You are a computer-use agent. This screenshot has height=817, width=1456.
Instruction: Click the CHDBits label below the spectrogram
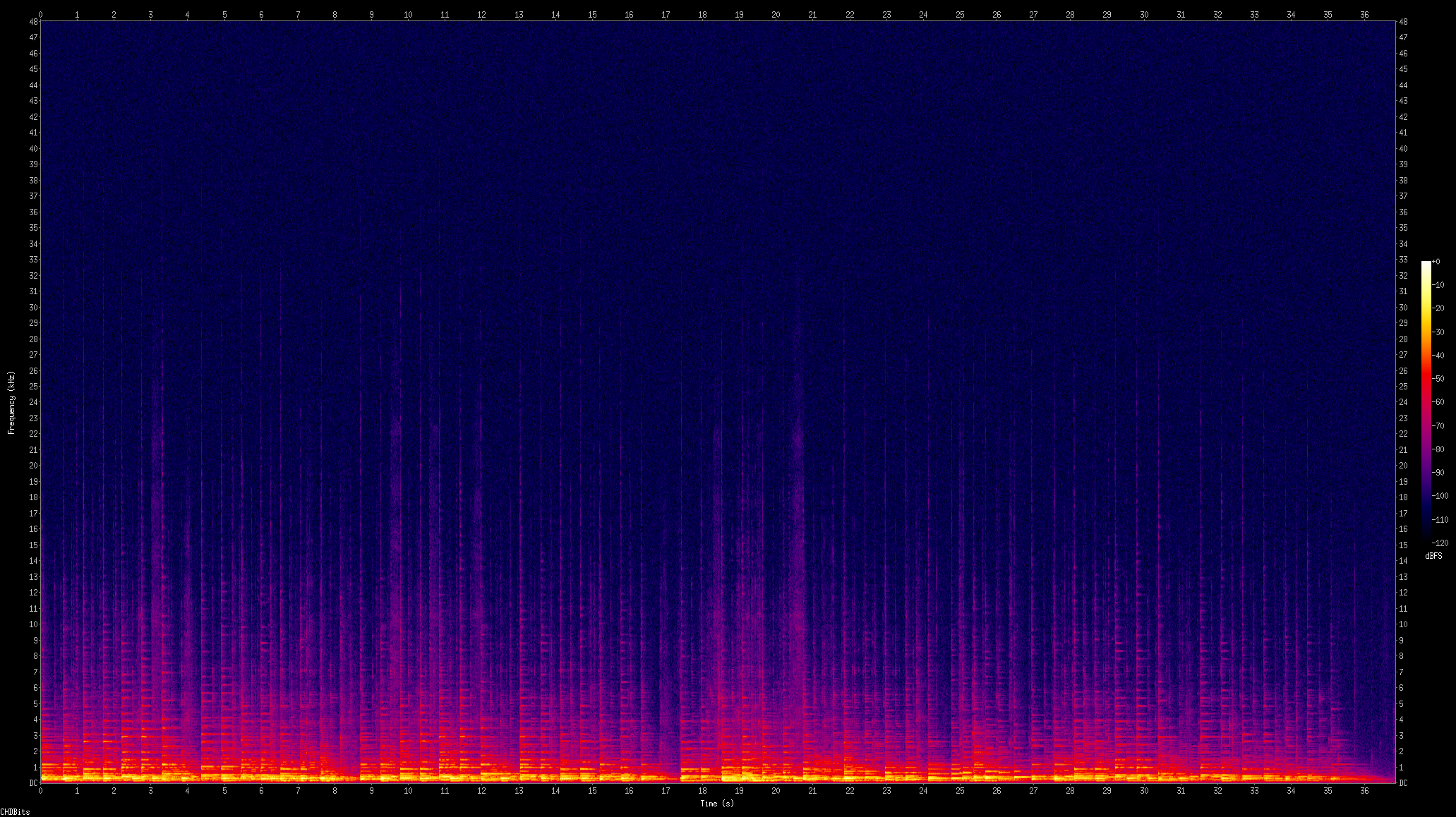point(15,812)
